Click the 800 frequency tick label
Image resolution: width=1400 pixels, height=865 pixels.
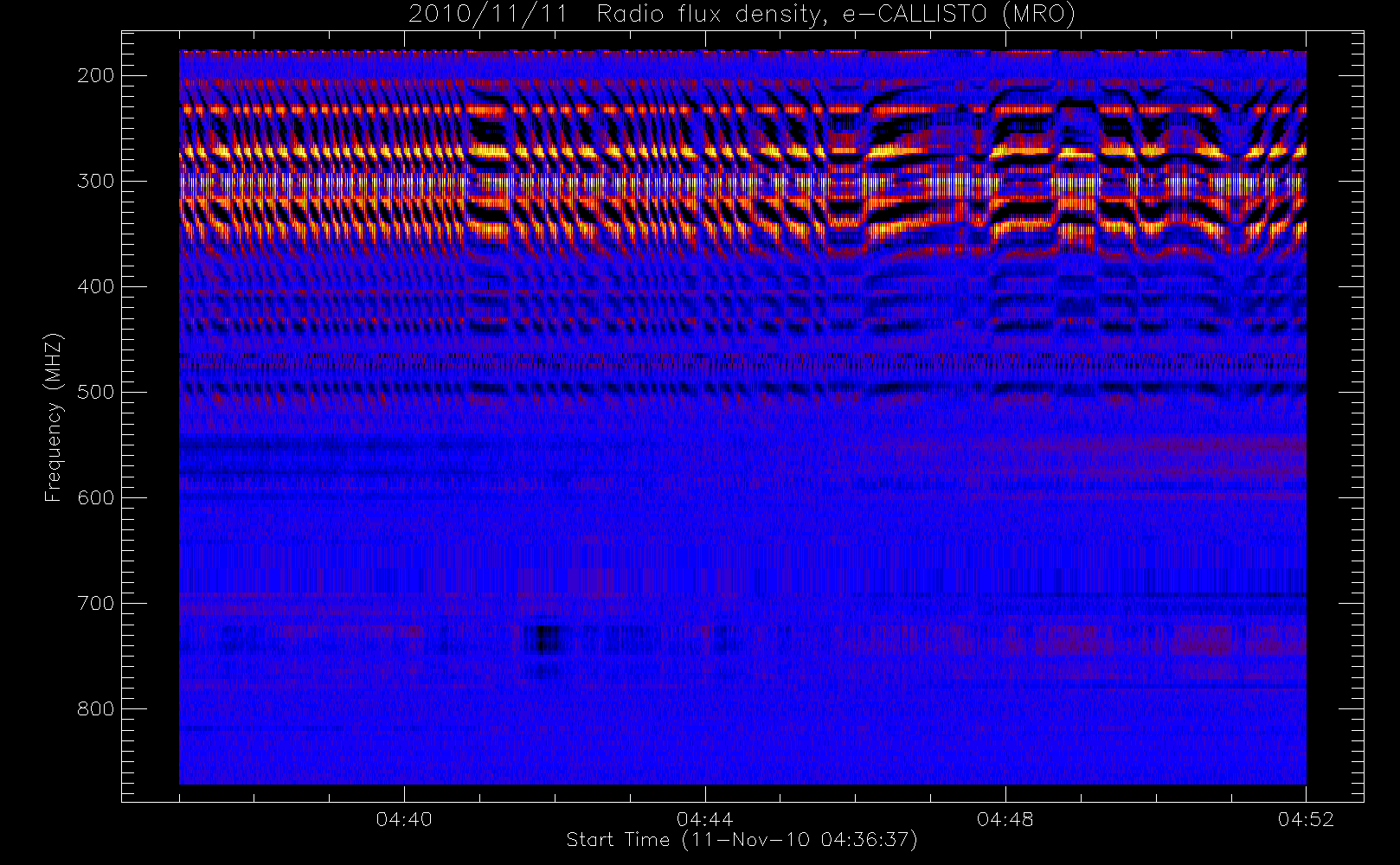point(96,708)
